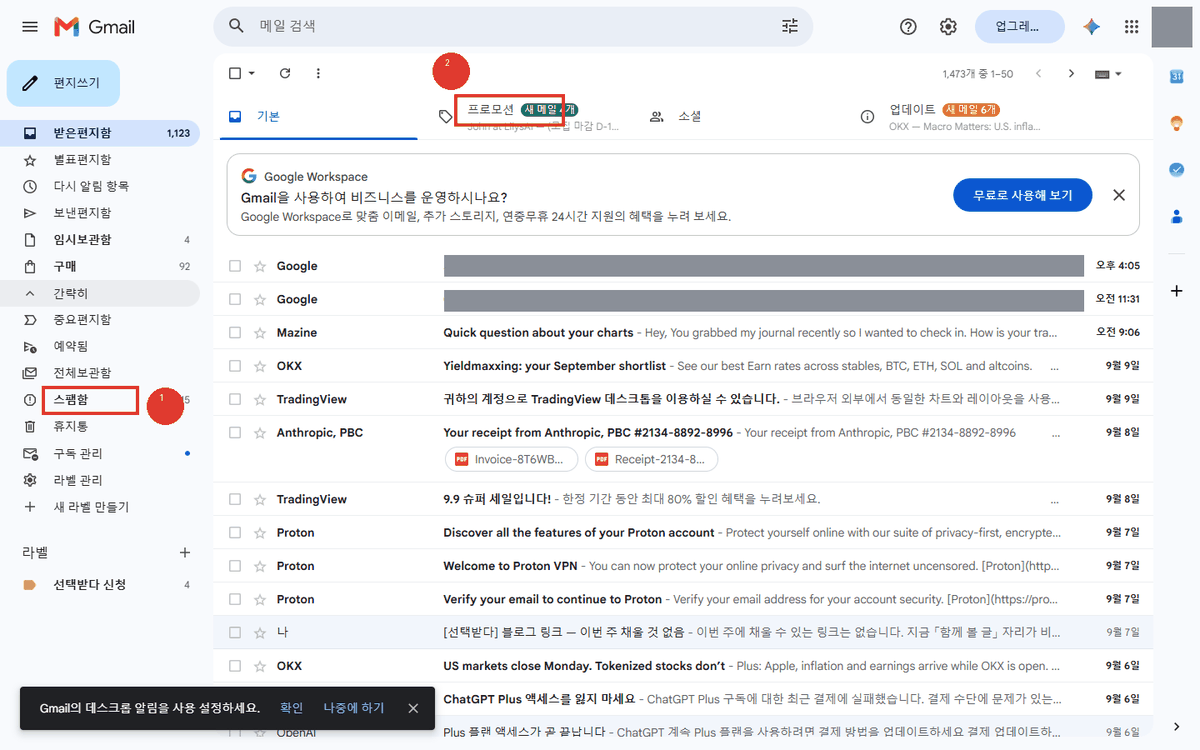1200x750 pixels.
Task: Click 나중에 하기 in notification prompt
Action: tap(353, 708)
